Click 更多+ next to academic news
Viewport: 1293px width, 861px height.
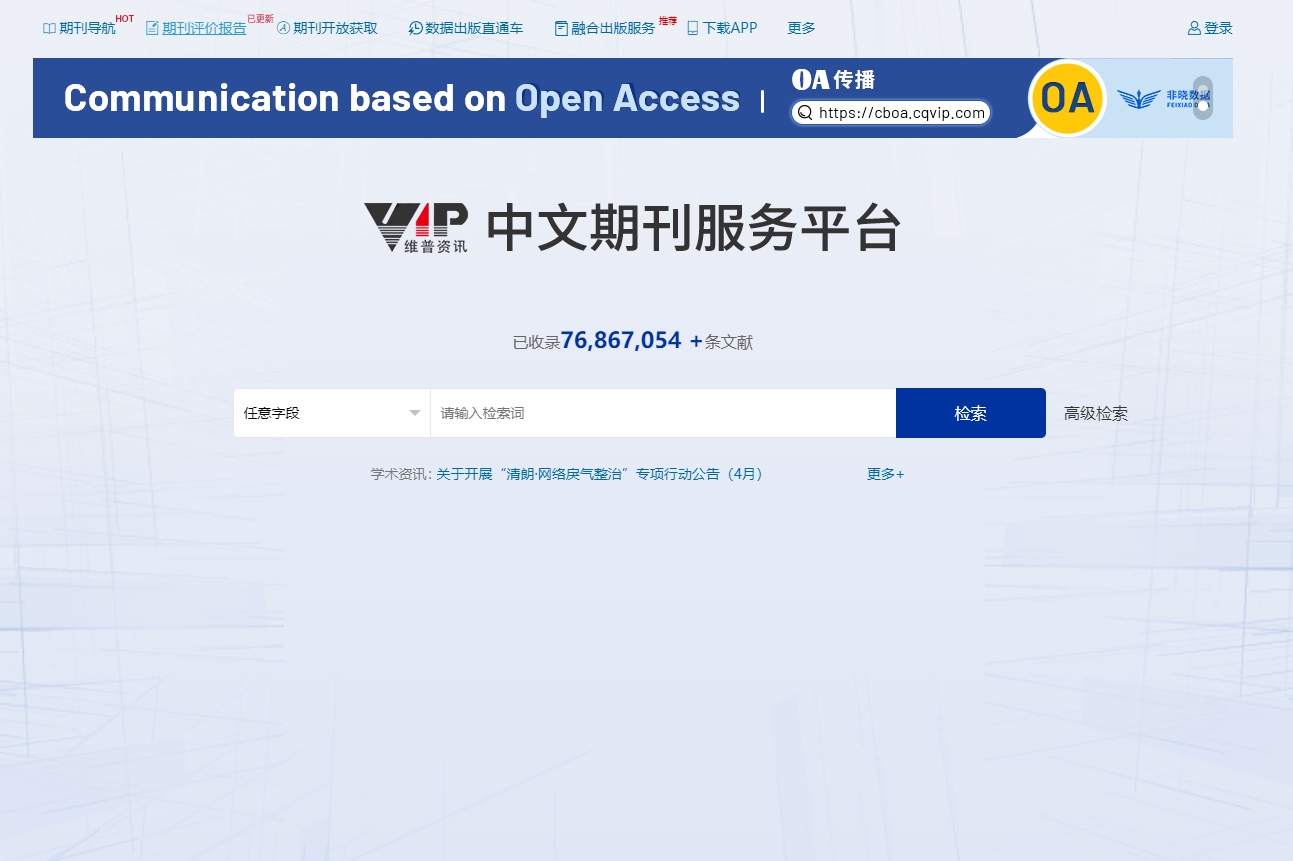tap(885, 474)
